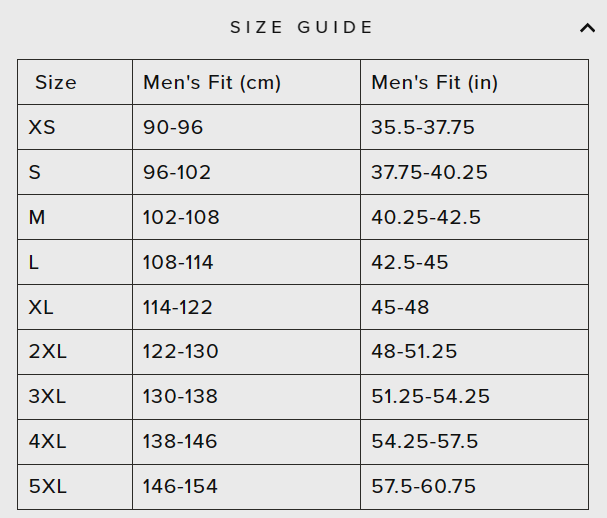Click the 48-51.25 inch measurement
Screen dimensions: 607x518
point(414,352)
